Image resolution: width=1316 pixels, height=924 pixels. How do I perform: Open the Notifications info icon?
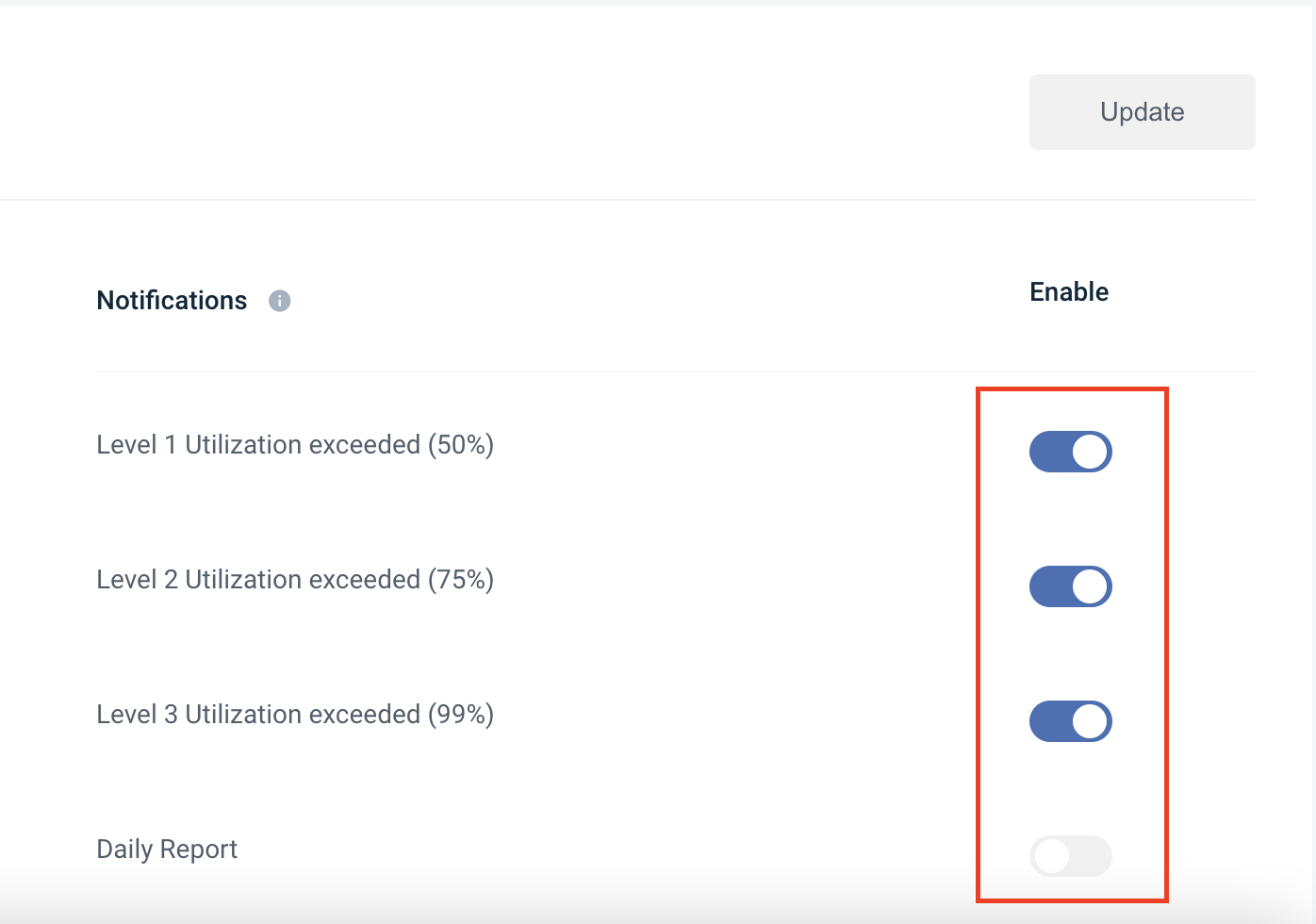280,301
